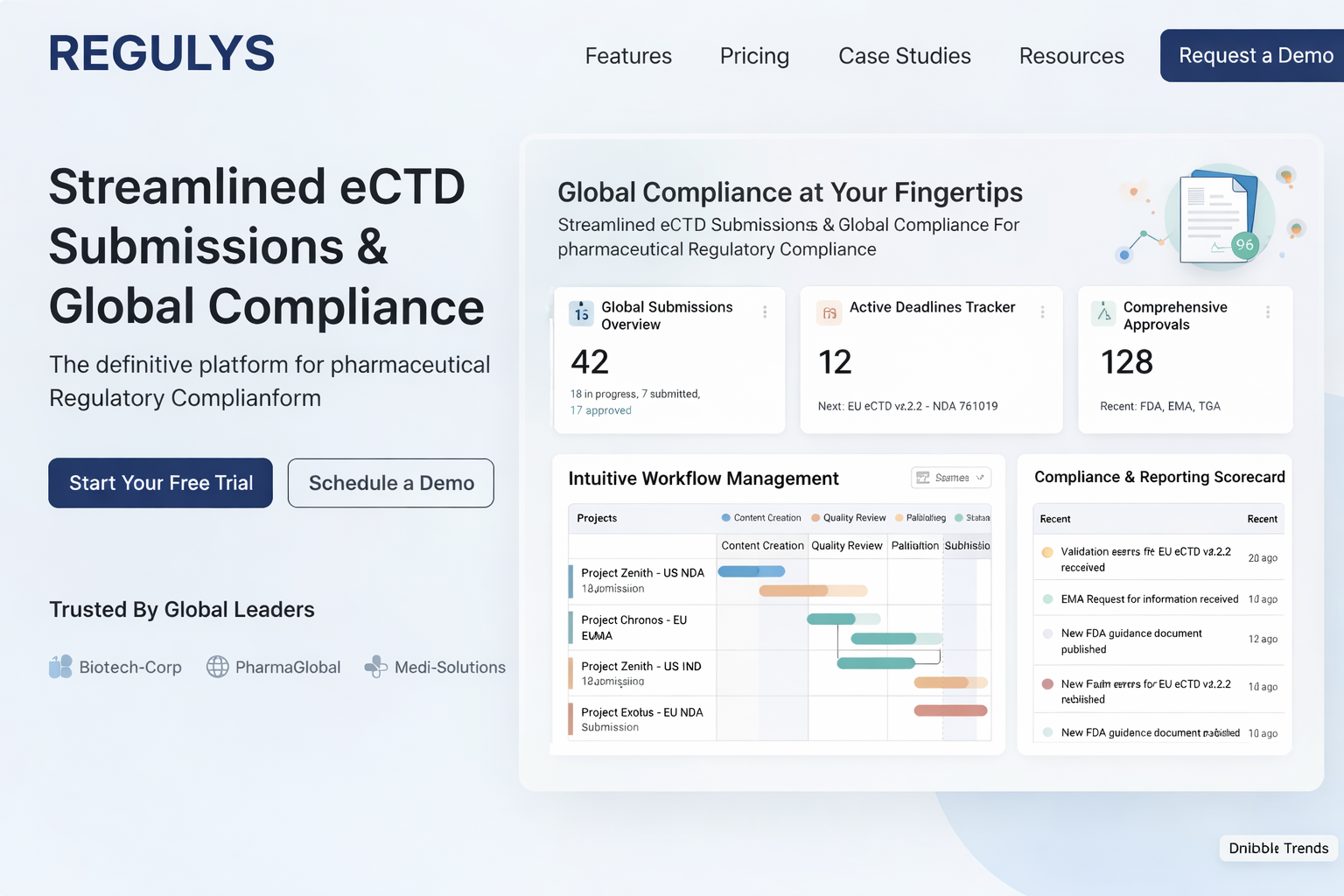Click the Active Deadlines Tracker icon
1344x896 pixels.
click(x=829, y=312)
